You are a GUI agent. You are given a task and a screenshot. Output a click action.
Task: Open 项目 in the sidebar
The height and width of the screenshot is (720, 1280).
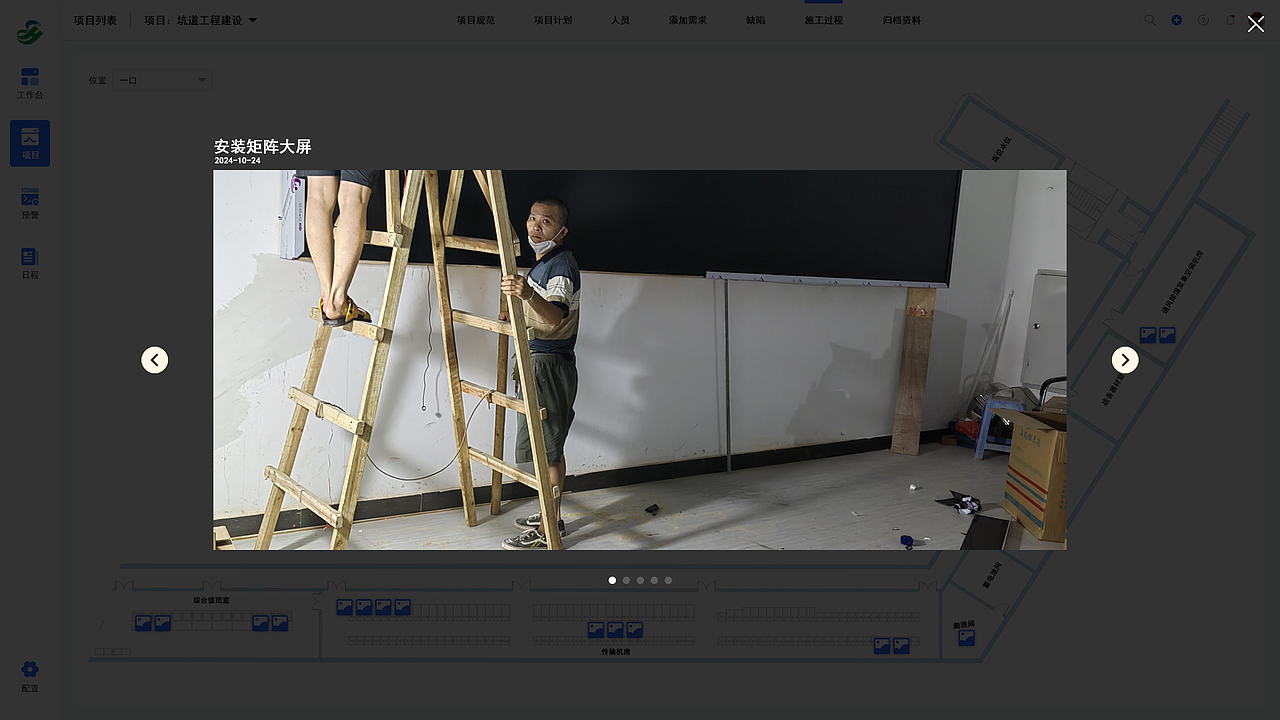tap(30, 143)
